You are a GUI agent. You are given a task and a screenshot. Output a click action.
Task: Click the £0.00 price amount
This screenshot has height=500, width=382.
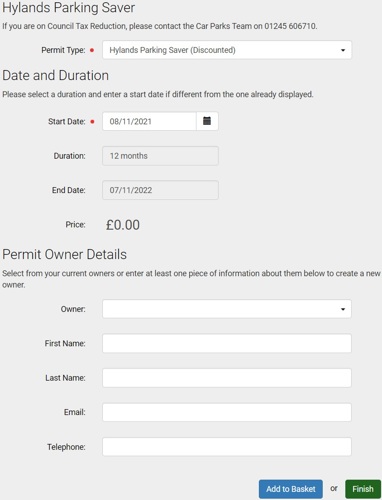click(123, 225)
